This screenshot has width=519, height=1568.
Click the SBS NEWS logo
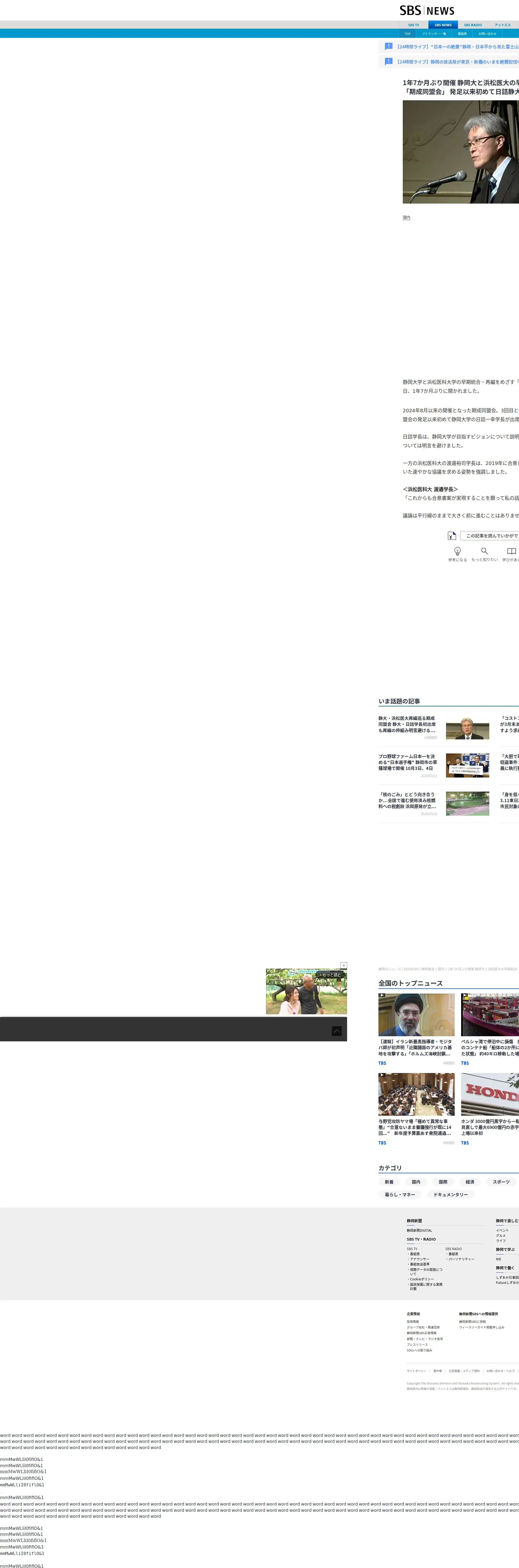427,10
